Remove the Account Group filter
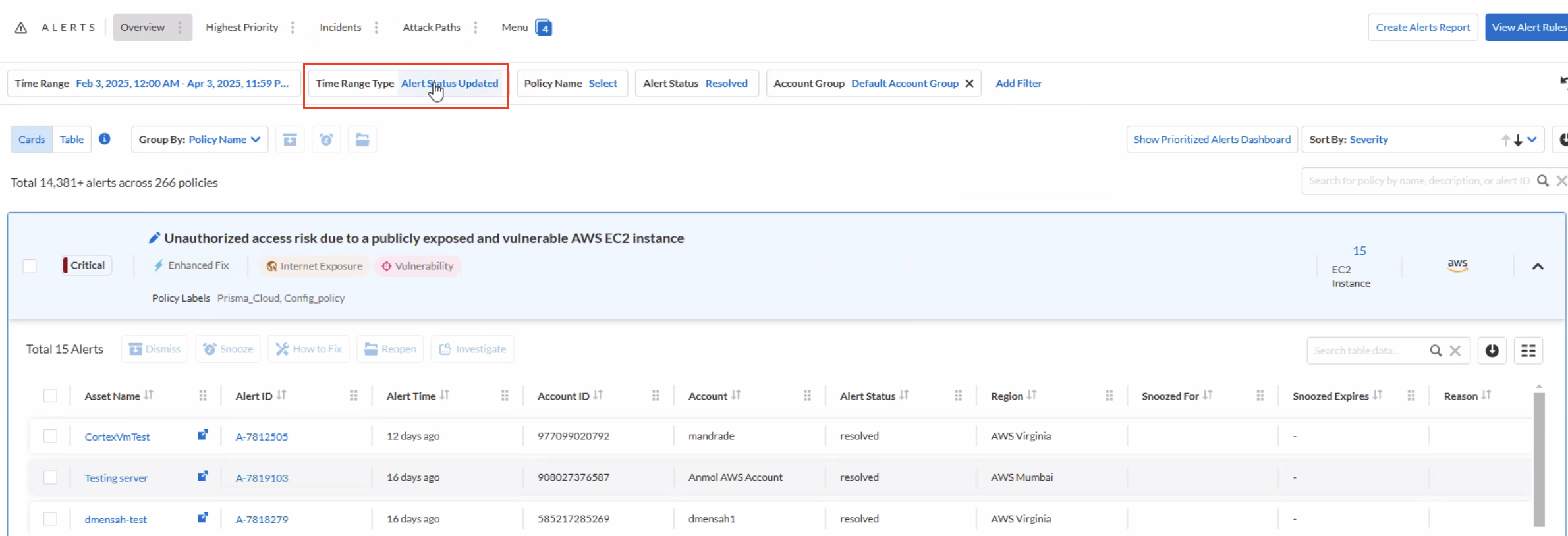Image resolution: width=1568 pixels, height=536 pixels. (969, 84)
